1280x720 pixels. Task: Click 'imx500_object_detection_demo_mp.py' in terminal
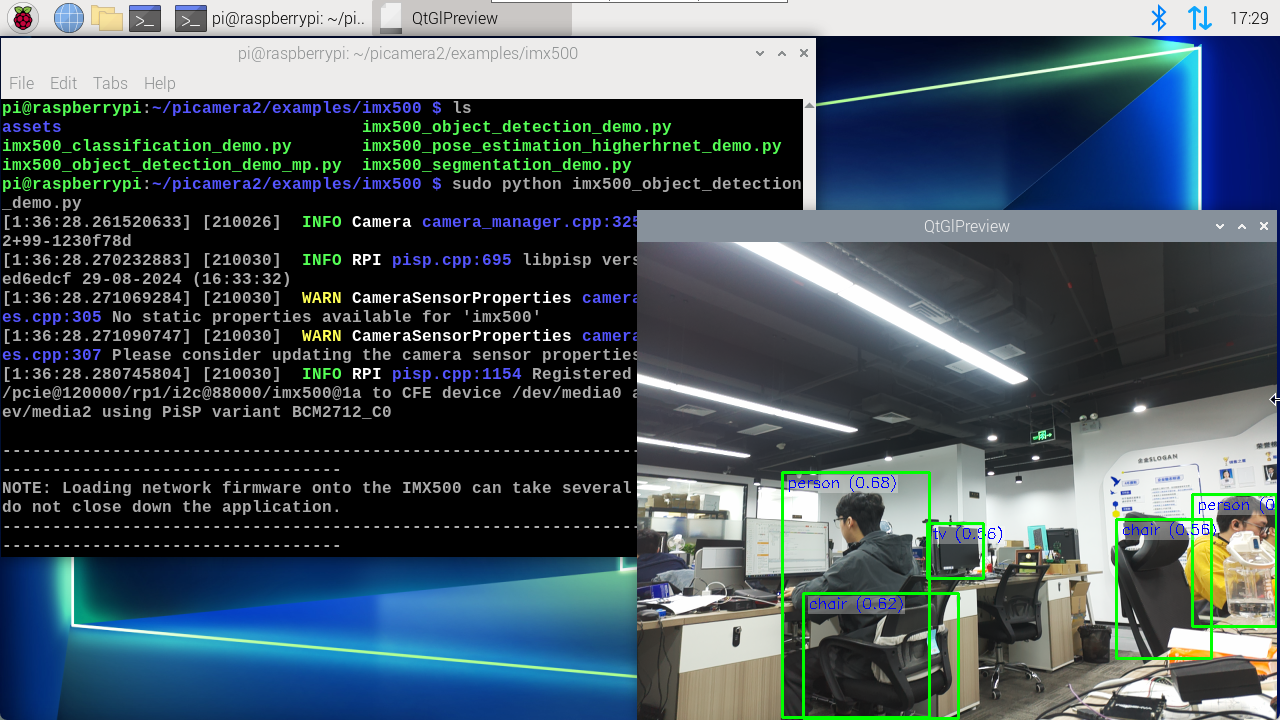coord(172,165)
